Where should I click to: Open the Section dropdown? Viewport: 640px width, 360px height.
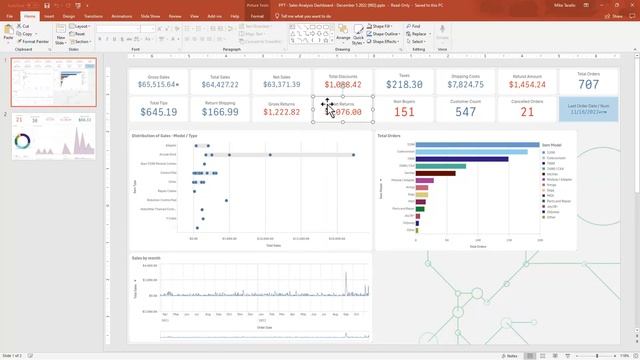[x=80, y=42]
